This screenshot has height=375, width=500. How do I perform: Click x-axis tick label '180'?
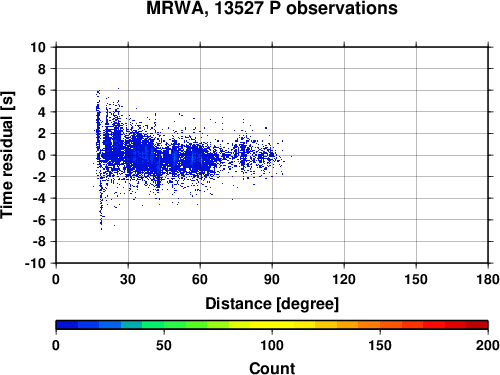point(488,279)
